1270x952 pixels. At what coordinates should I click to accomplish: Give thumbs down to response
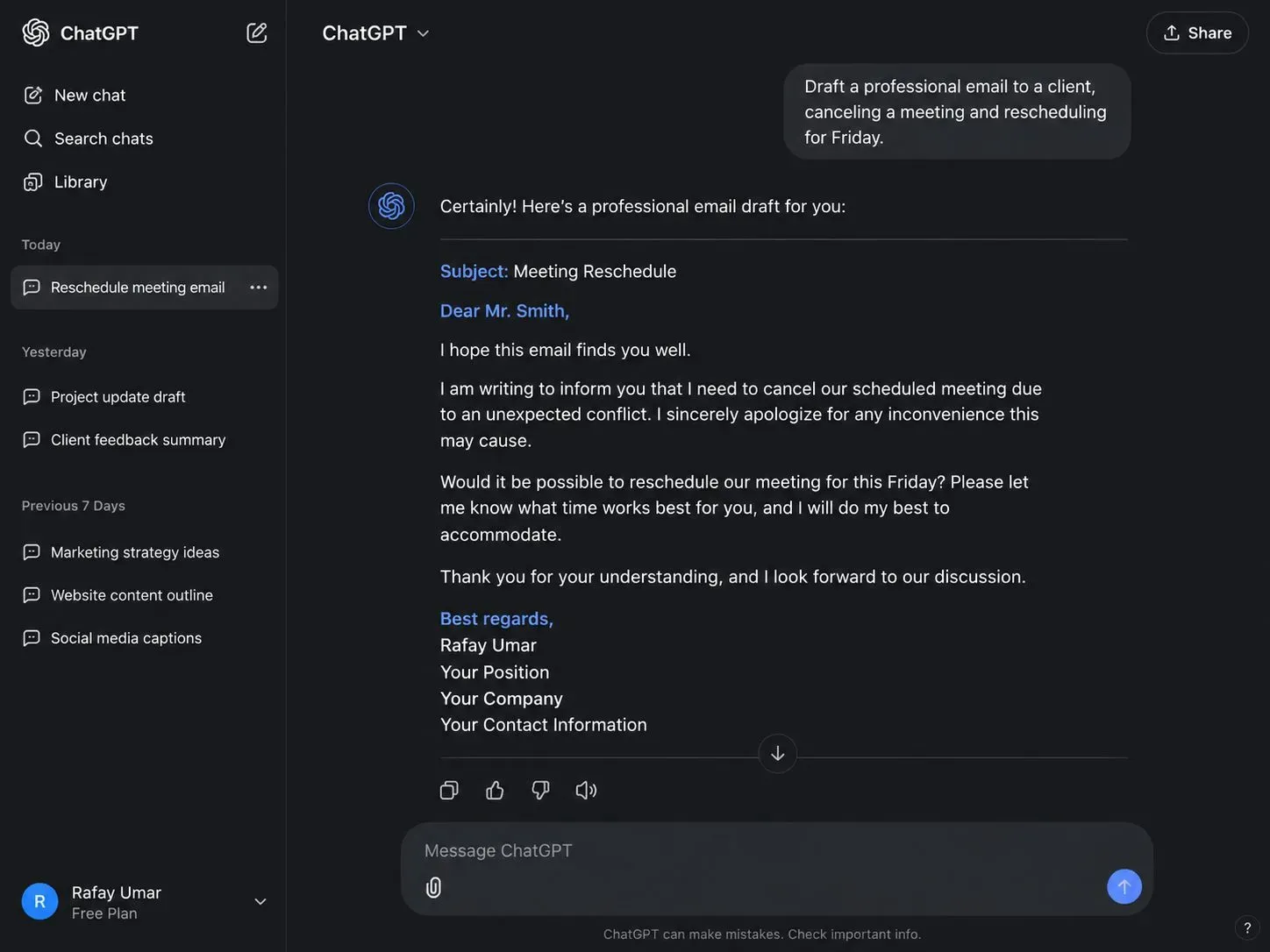541,791
